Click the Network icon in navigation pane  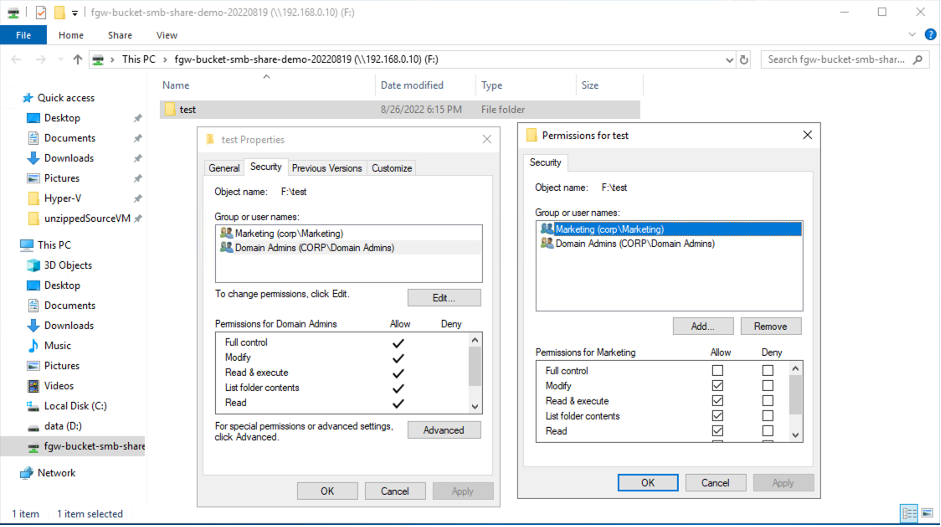(26, 472)
